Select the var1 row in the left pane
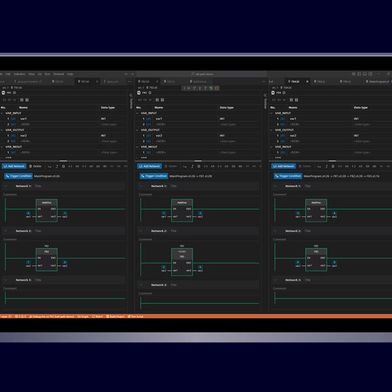This screenshot has width=392, height=392. click(x=64, y=119)
